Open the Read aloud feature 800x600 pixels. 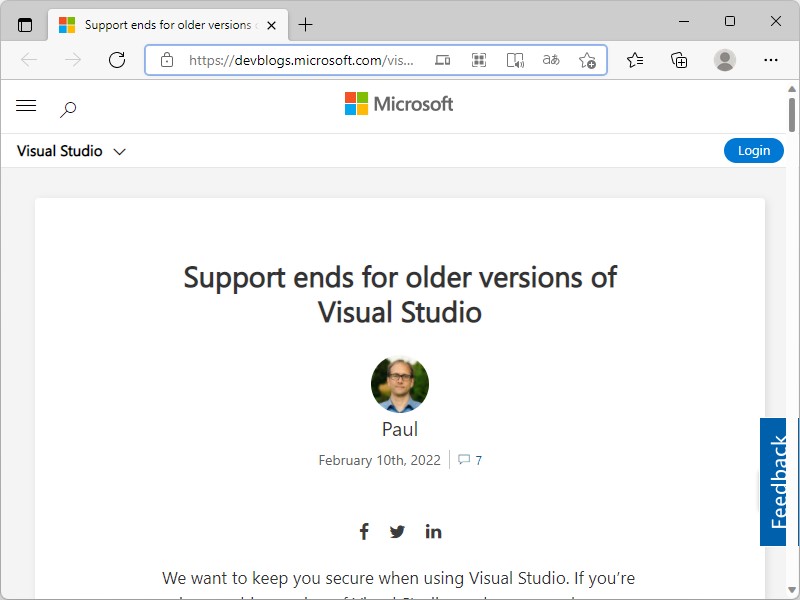click(x=514, y=60)
